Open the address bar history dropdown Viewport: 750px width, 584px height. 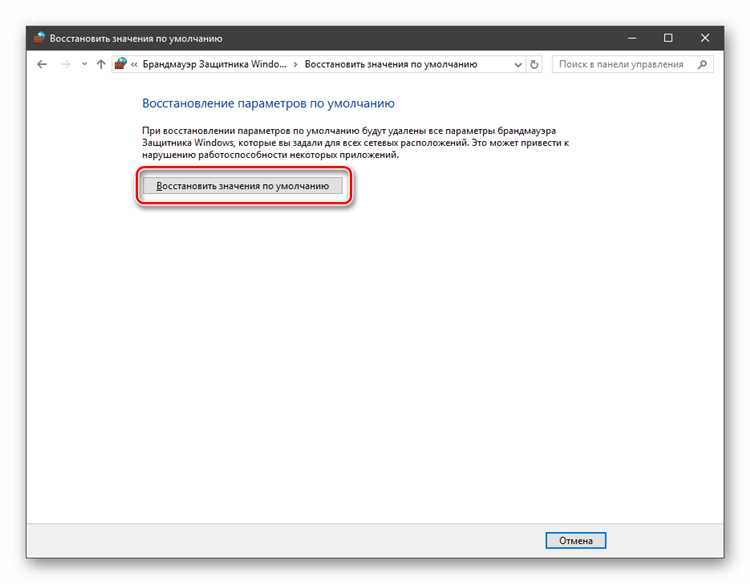pos(518,65)
